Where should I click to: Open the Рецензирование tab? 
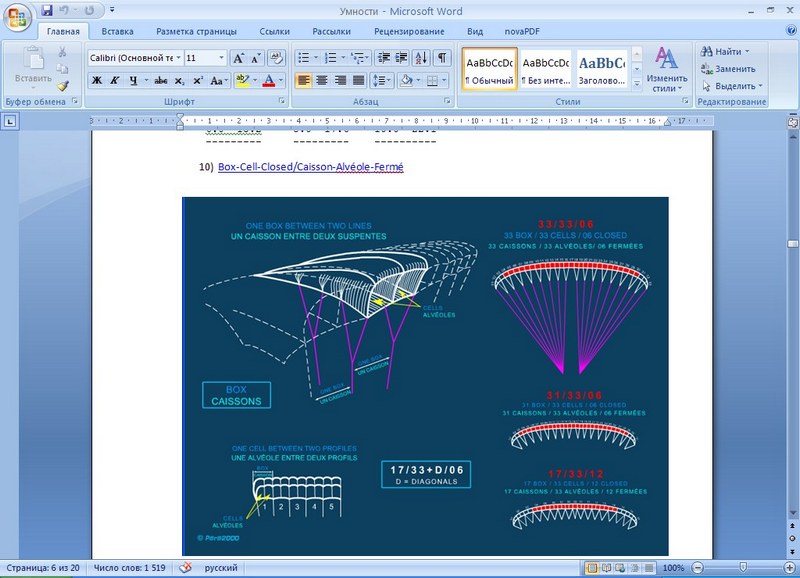[x=409, y=31]
